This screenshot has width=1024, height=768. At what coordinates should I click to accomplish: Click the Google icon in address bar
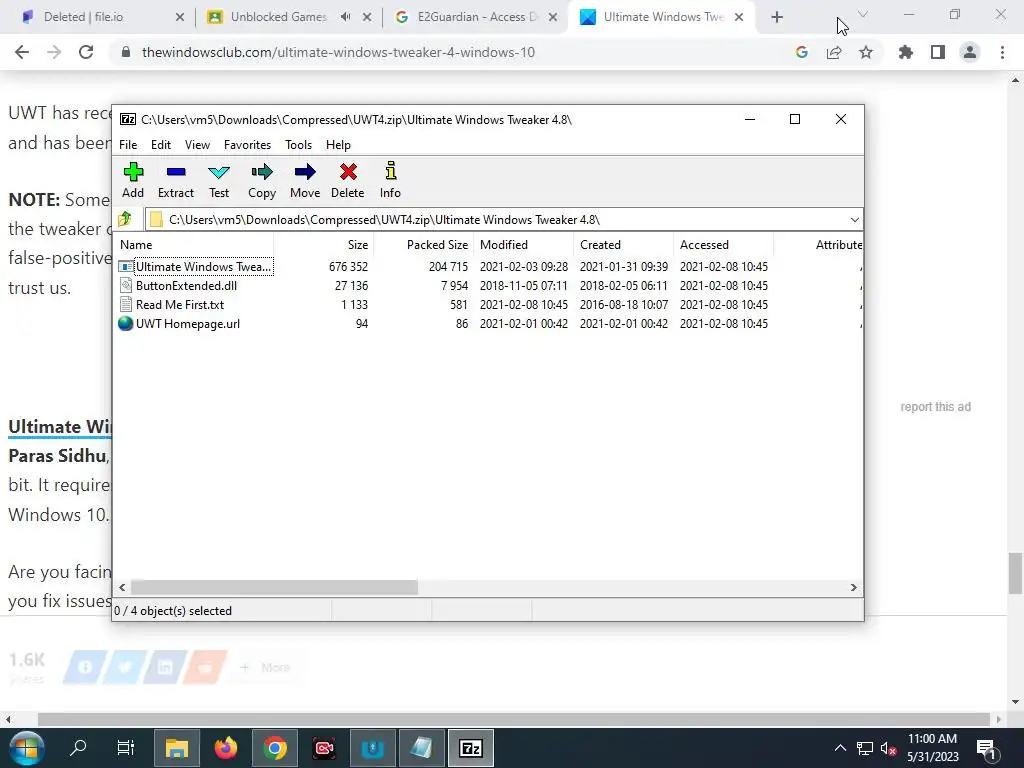click(802, 52)
